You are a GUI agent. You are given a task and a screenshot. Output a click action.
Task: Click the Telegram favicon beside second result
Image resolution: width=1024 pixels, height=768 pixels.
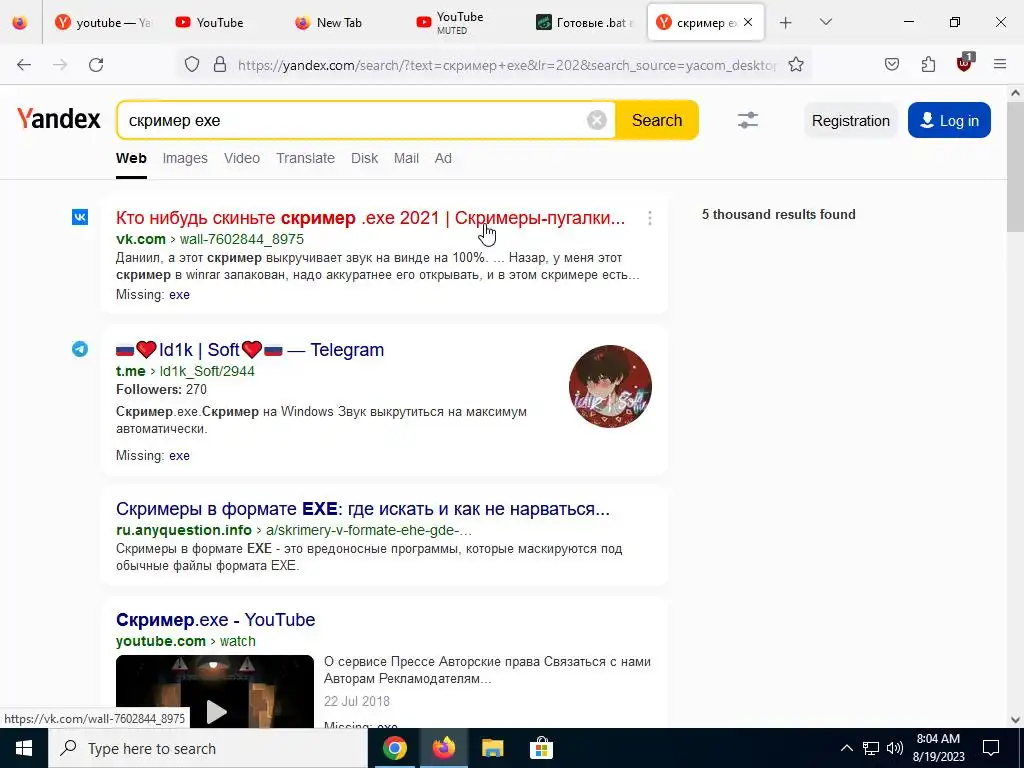point(80,349)
